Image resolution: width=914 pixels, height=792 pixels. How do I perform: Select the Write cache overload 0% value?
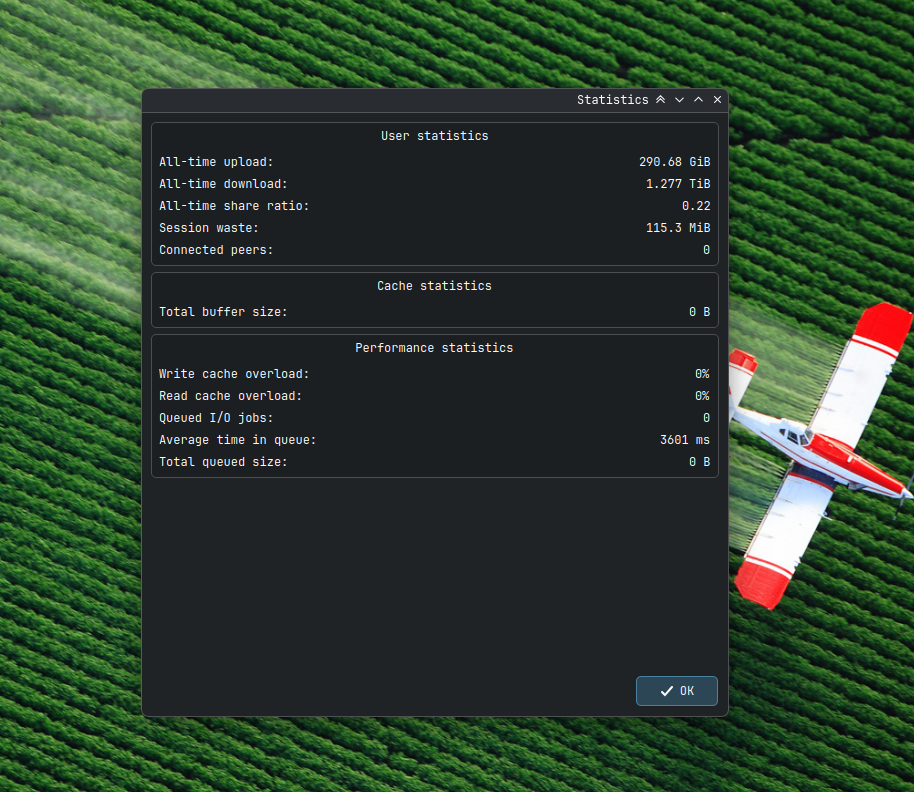[x=702, y=374]
